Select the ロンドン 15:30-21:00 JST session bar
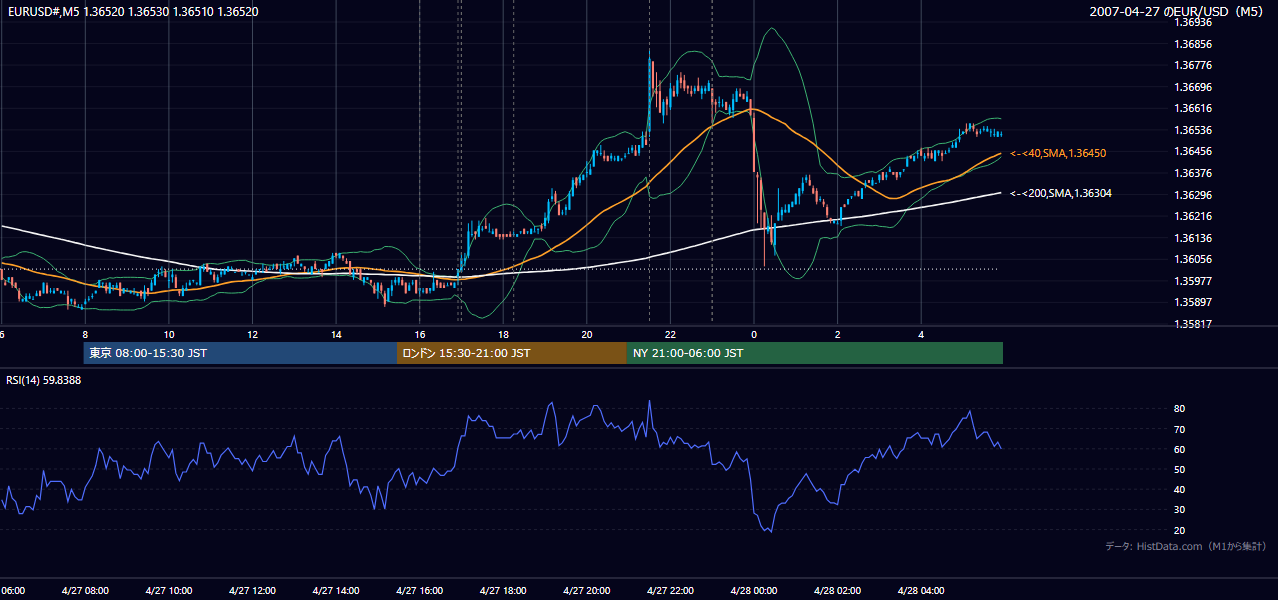This screenshot has height=600, width=1278. pyautogui.click(x=512, y=353)
